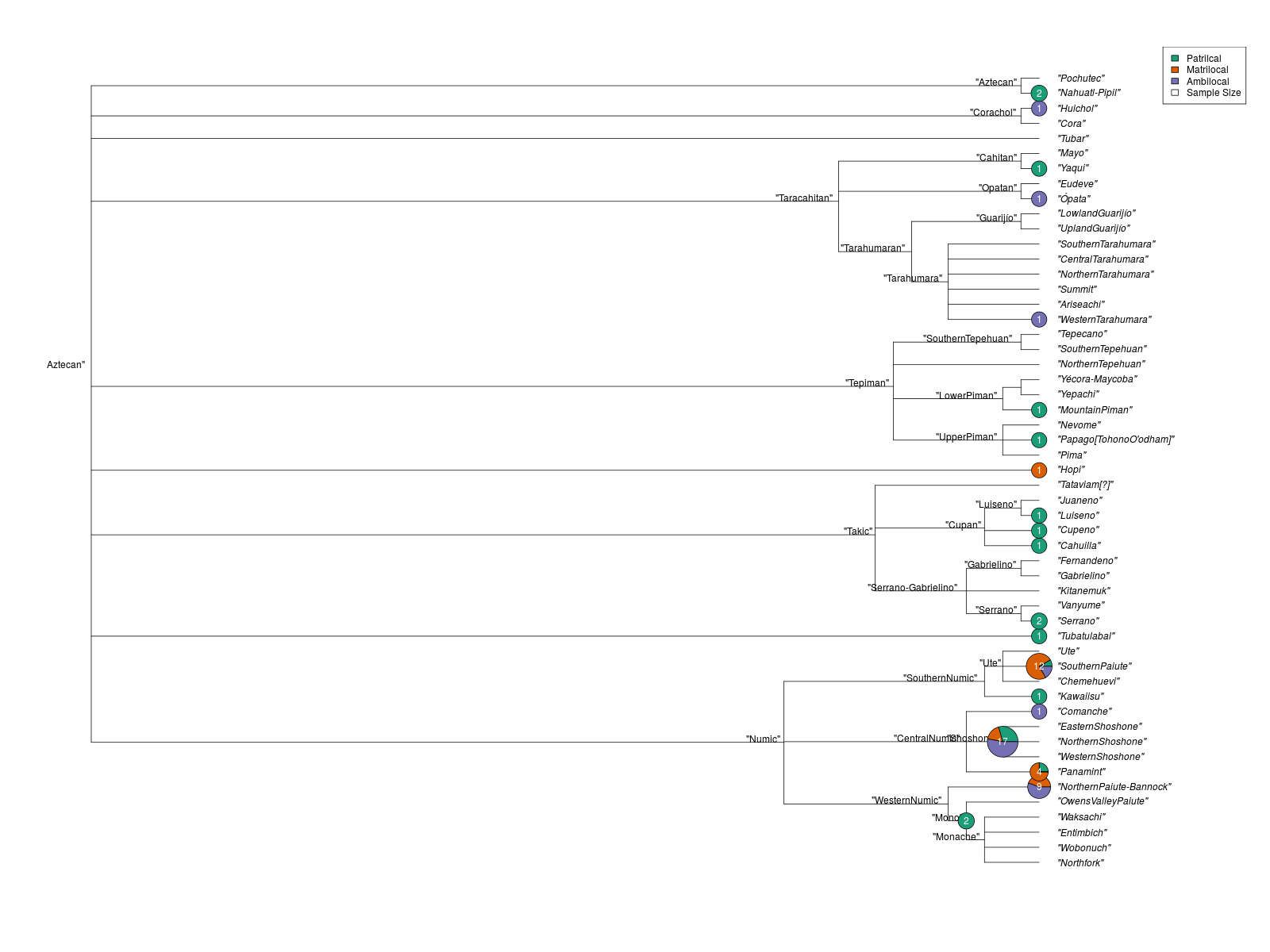The image size is (1270, 952).
Task: Select the purple circle next to Huichol
Action: click(x=1038, y=109)
